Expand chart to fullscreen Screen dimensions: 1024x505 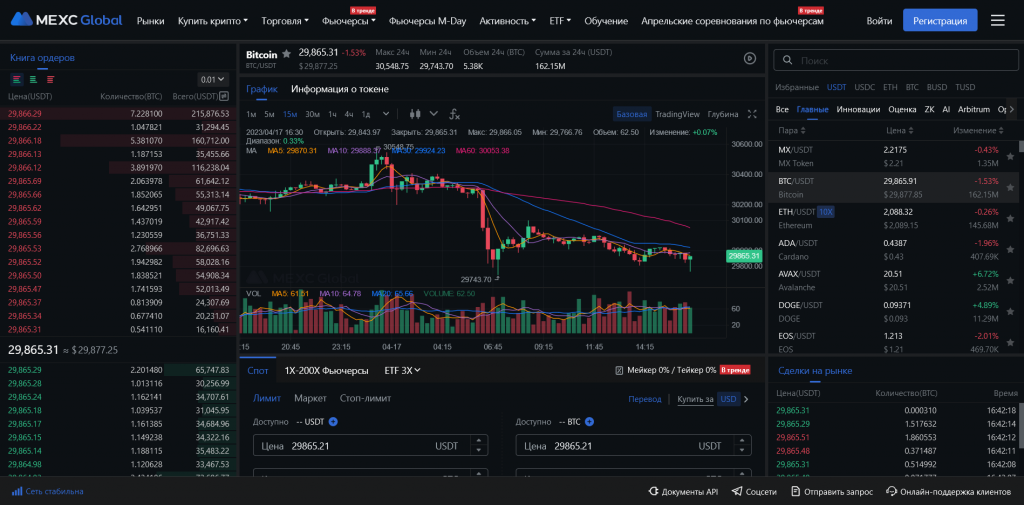point(752,114)
